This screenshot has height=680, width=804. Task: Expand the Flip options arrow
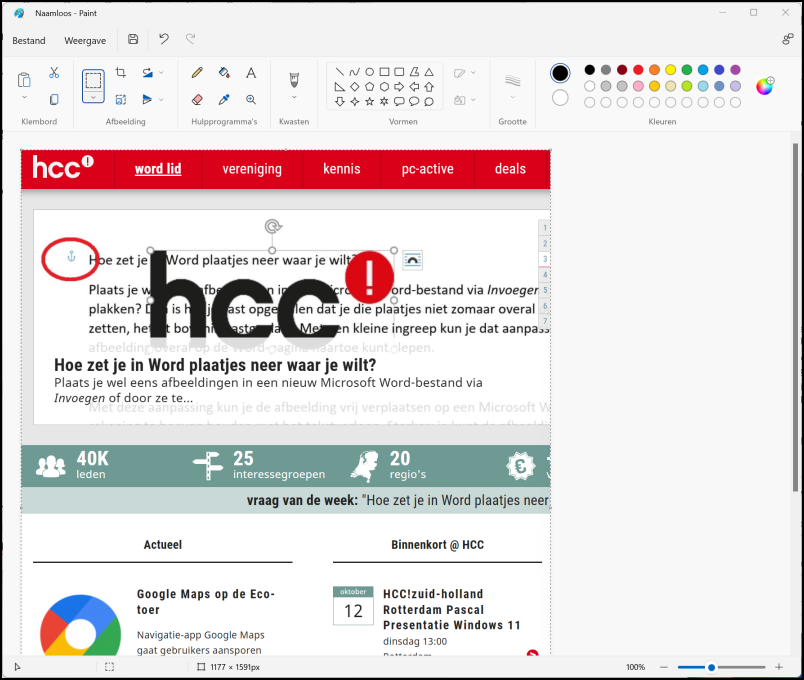pyautogui.click(x=161, y=99)
